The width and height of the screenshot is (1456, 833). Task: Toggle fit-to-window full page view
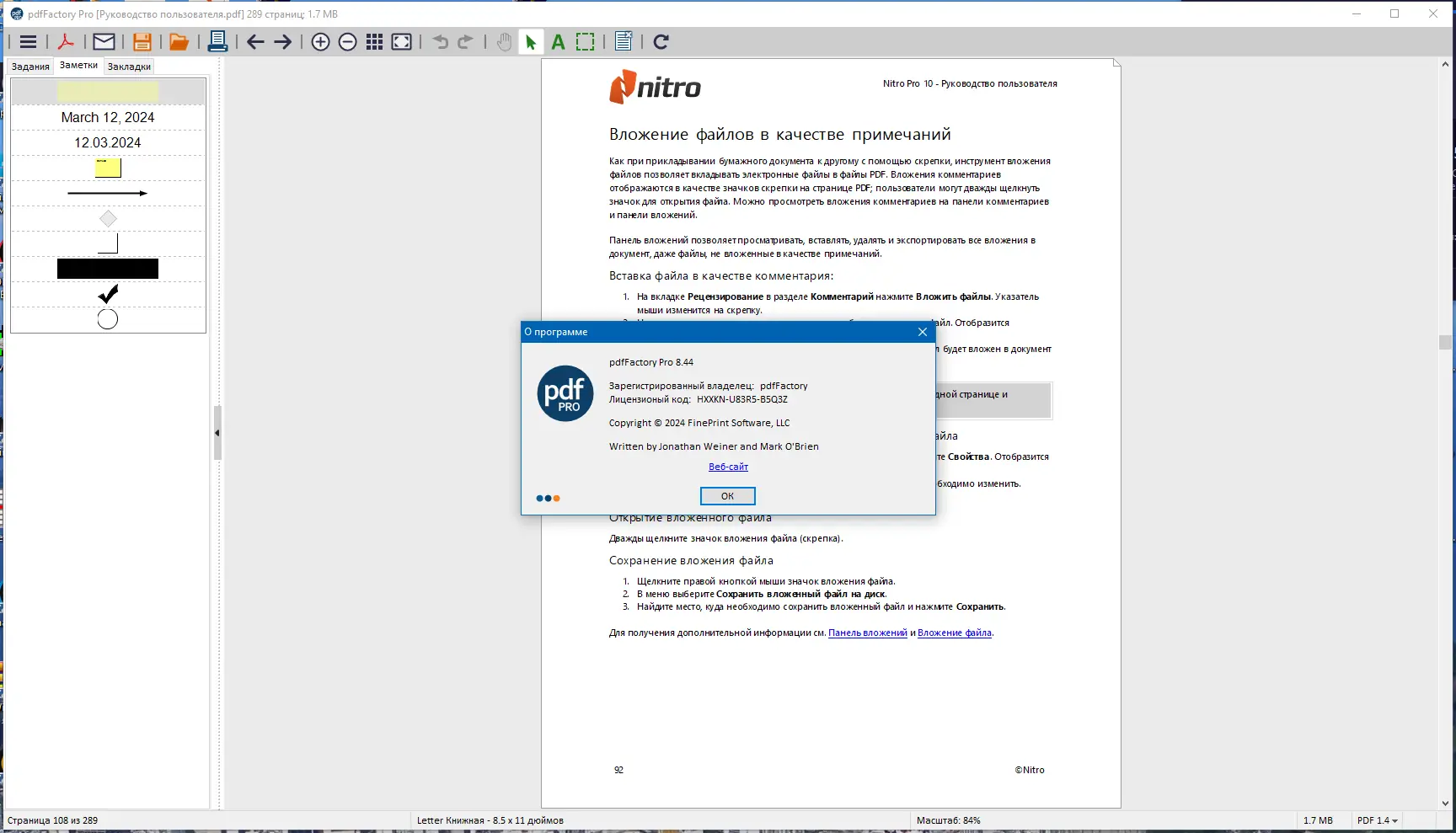pyautogui.click(x=402, y=42)
